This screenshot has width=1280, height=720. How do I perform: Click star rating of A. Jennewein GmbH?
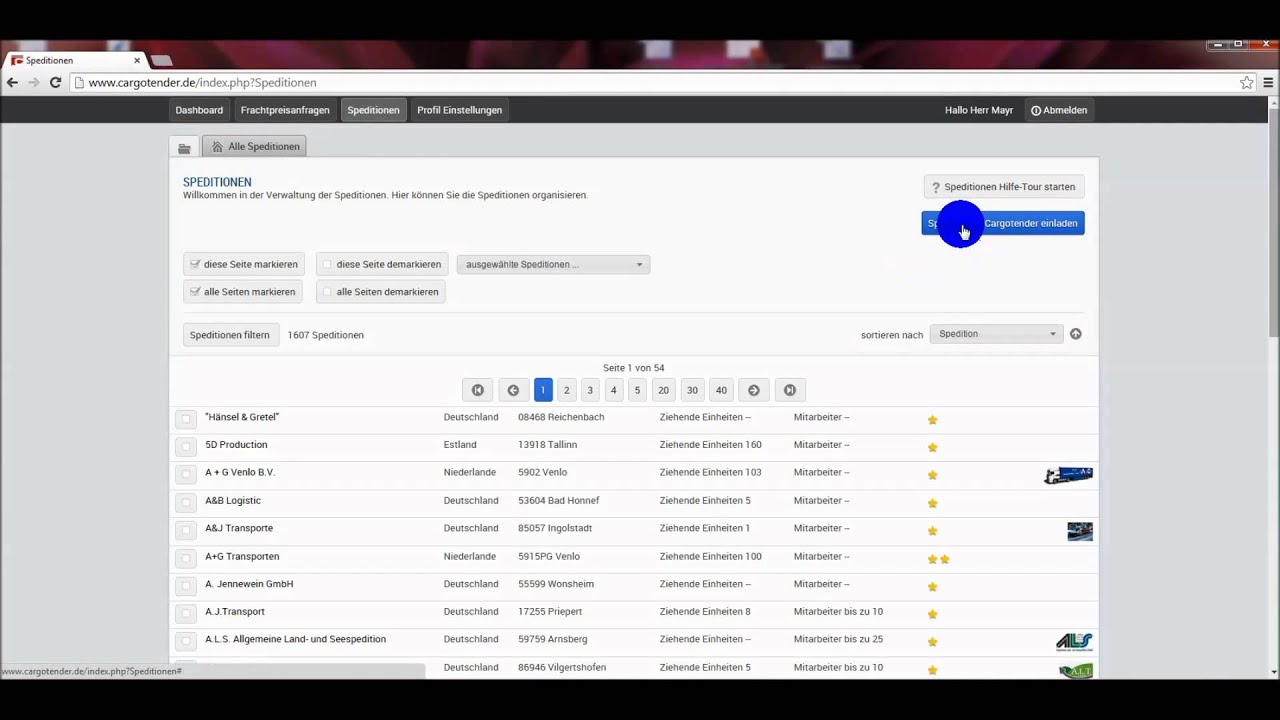coord(932,586)
